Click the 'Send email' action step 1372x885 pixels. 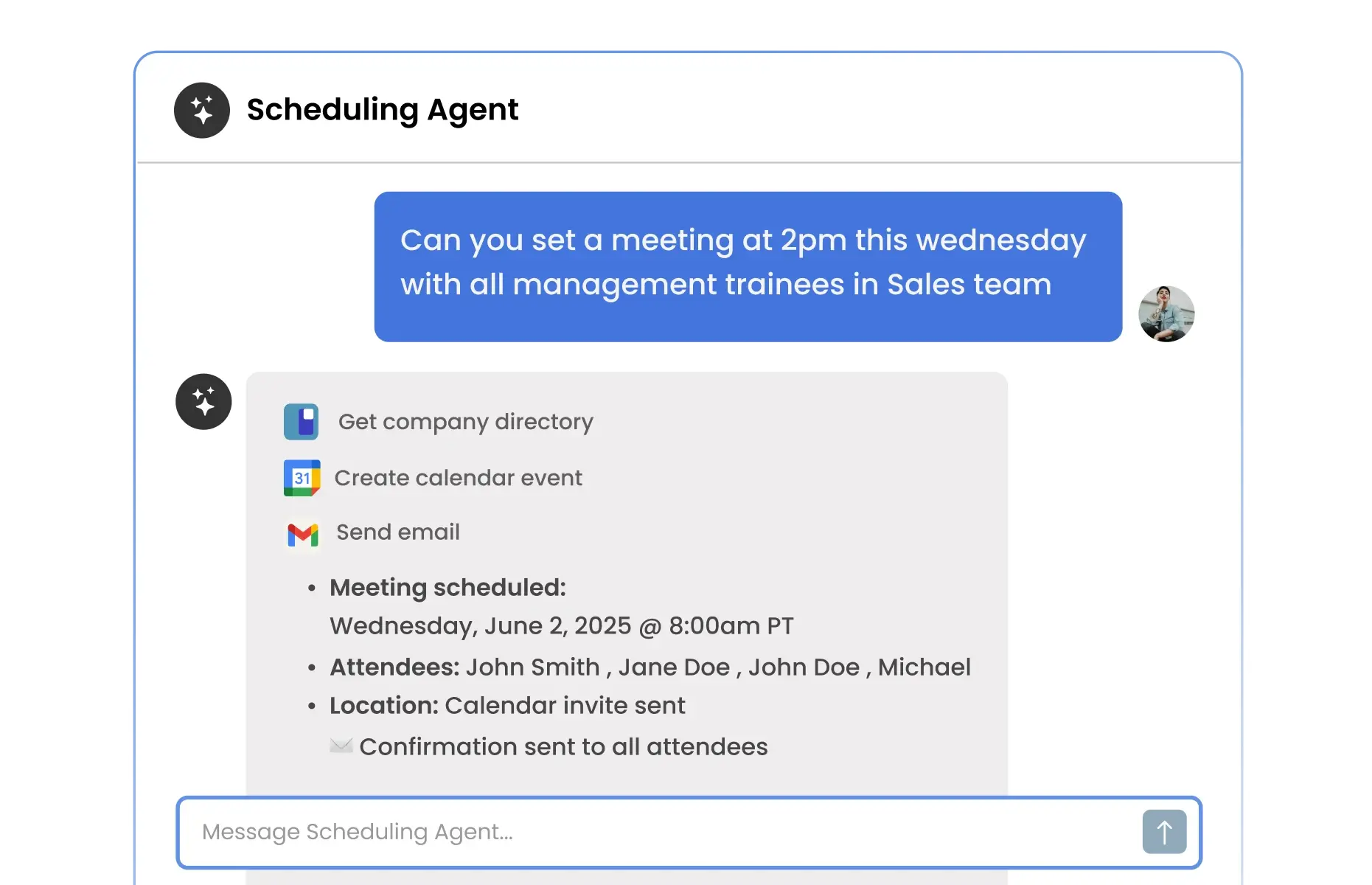point(397,532)
